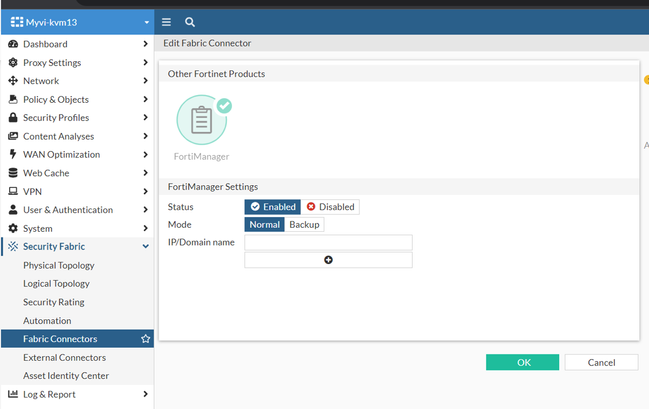This screenshot has height=409, width=649.
Task: Click the IP/Domain name input field
Action: pos(328,242)
